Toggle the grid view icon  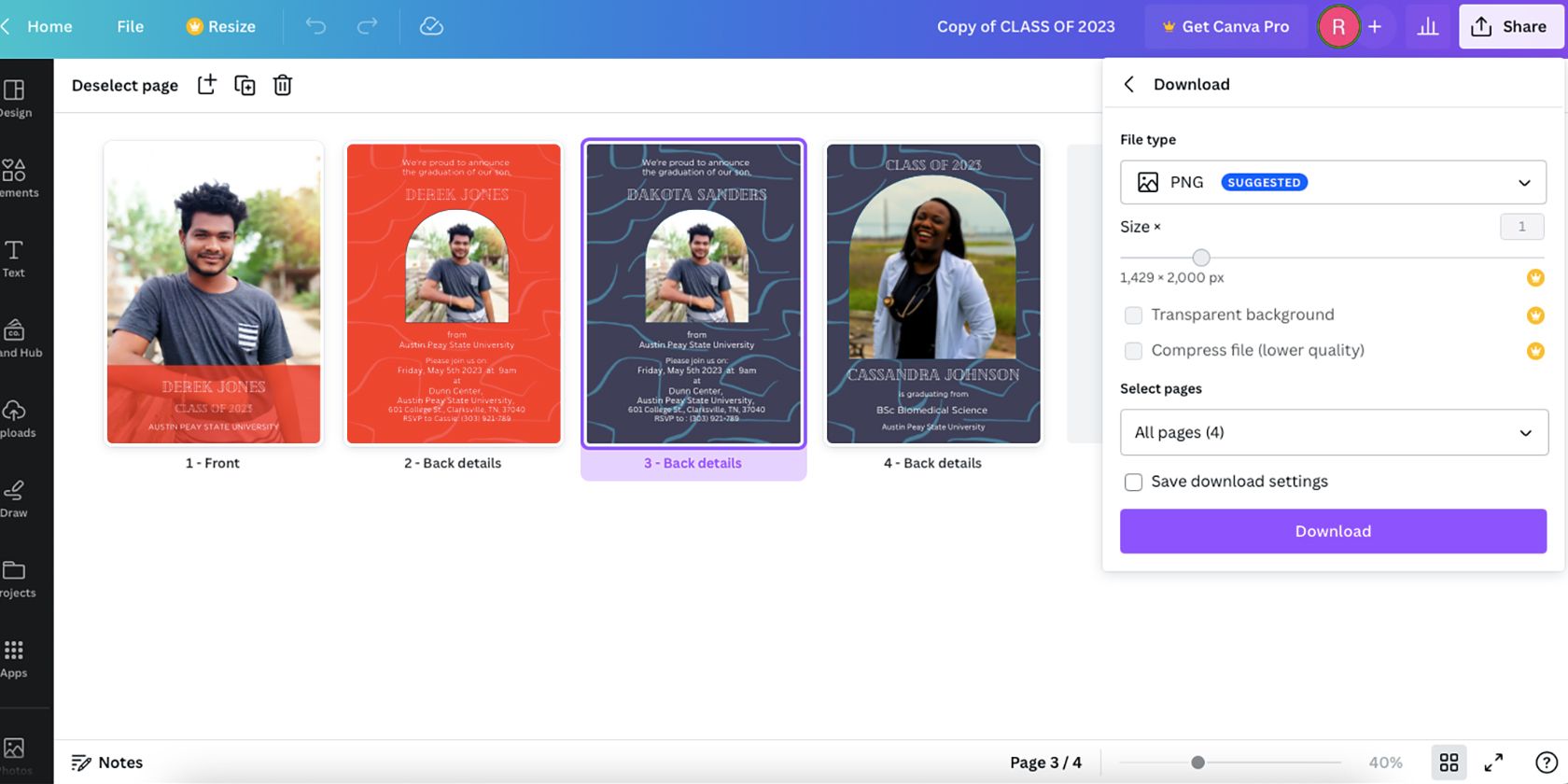1449,763
